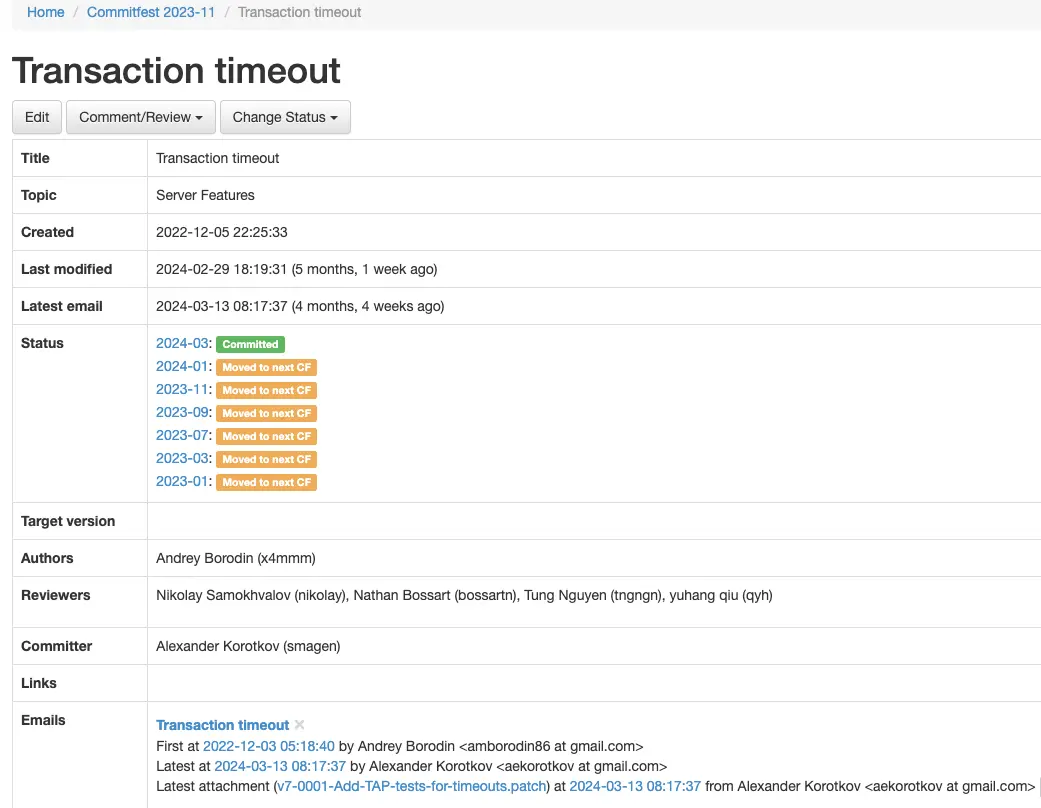This screenshot has width=1041, height=808.
Task: Download the v7-0001-Add-TAP-tests-for-timeouts.patch attachment
Action: 411,786
